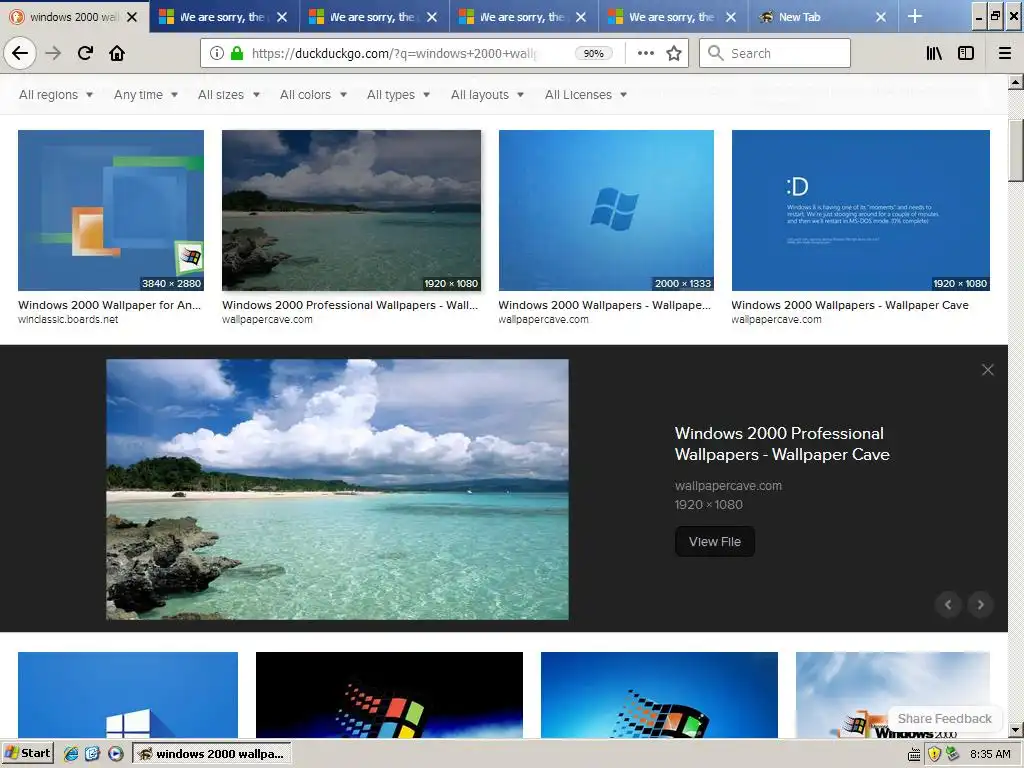Reset the 90% zoom level badge
Viewport: 1024px width, 768px height.
coord(593,54)
